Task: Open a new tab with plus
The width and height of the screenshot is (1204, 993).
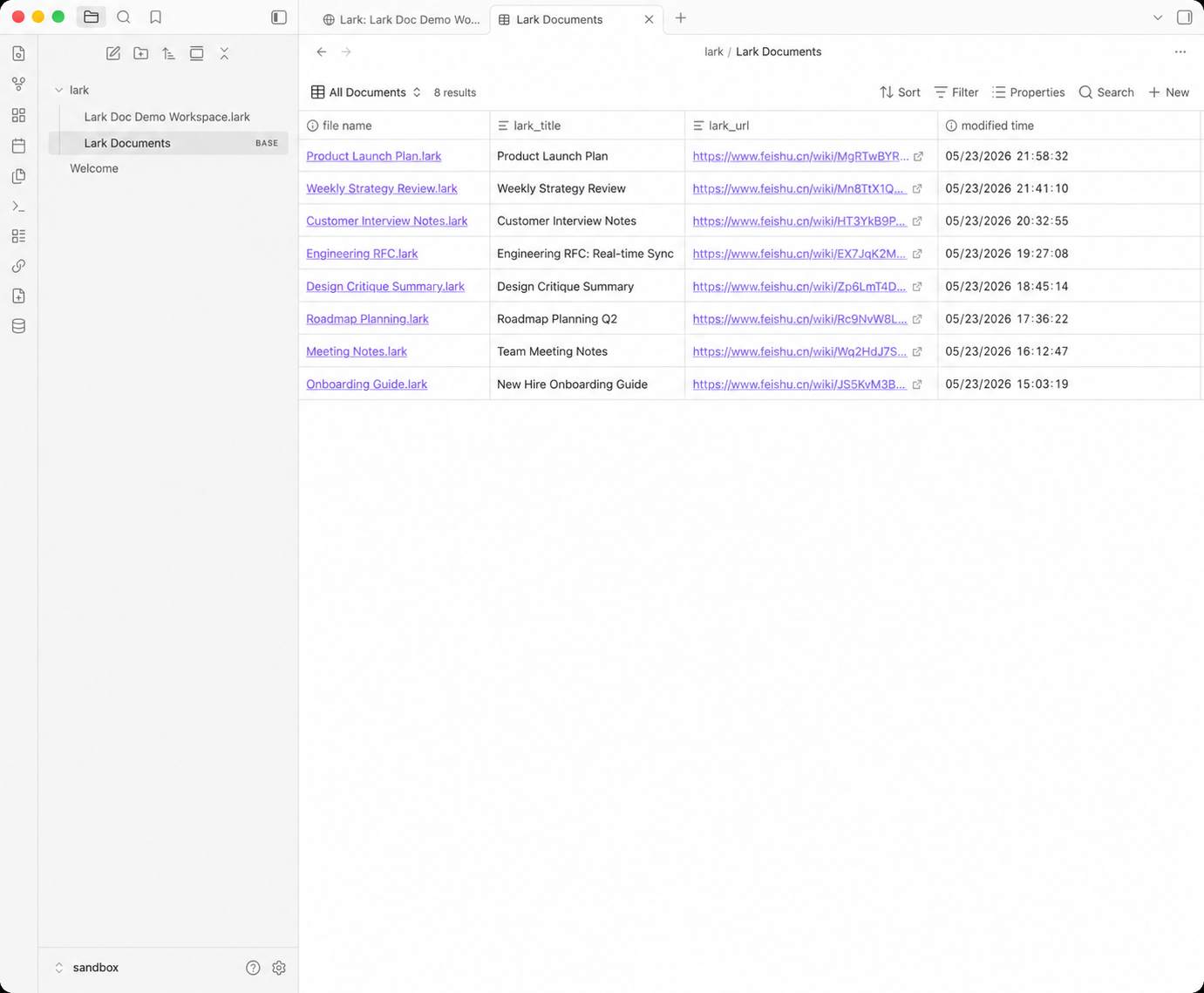Action: pyautogui.click(x=681, y=18)
